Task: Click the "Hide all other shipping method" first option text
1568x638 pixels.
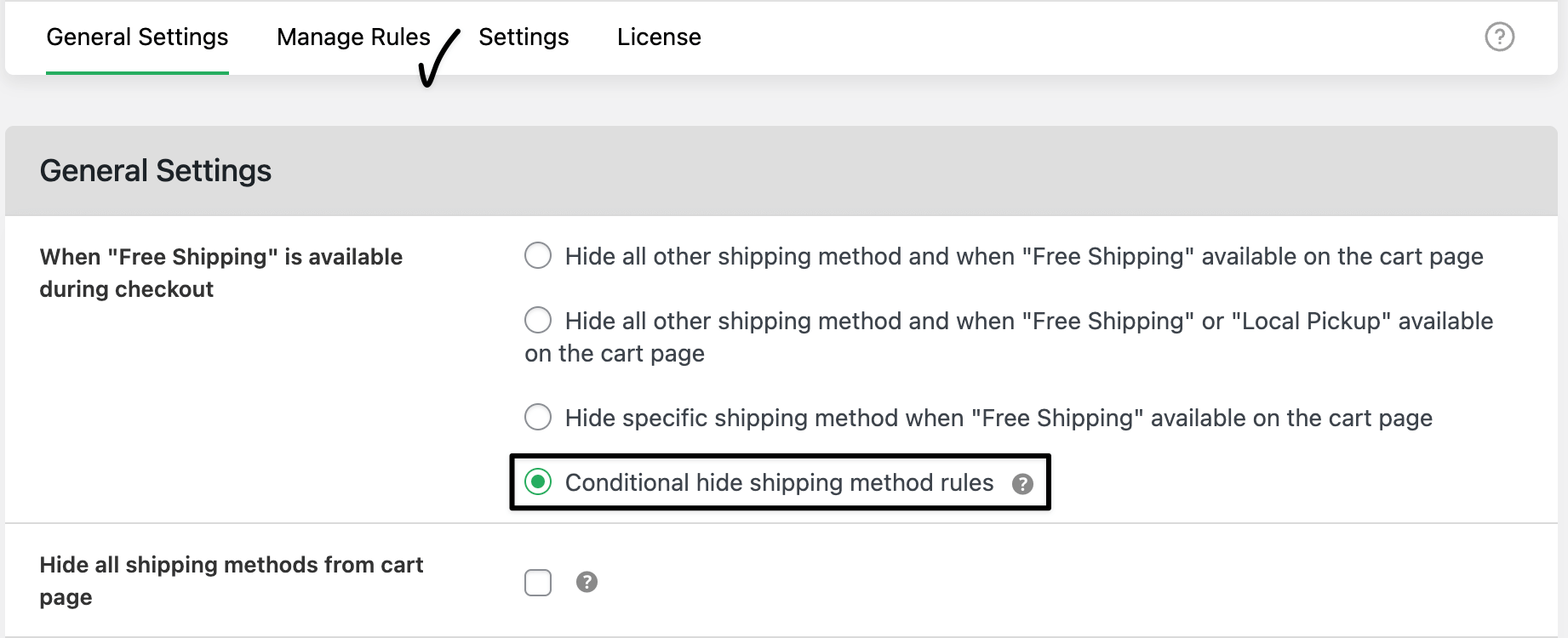Action: (x=1024, y=256)
